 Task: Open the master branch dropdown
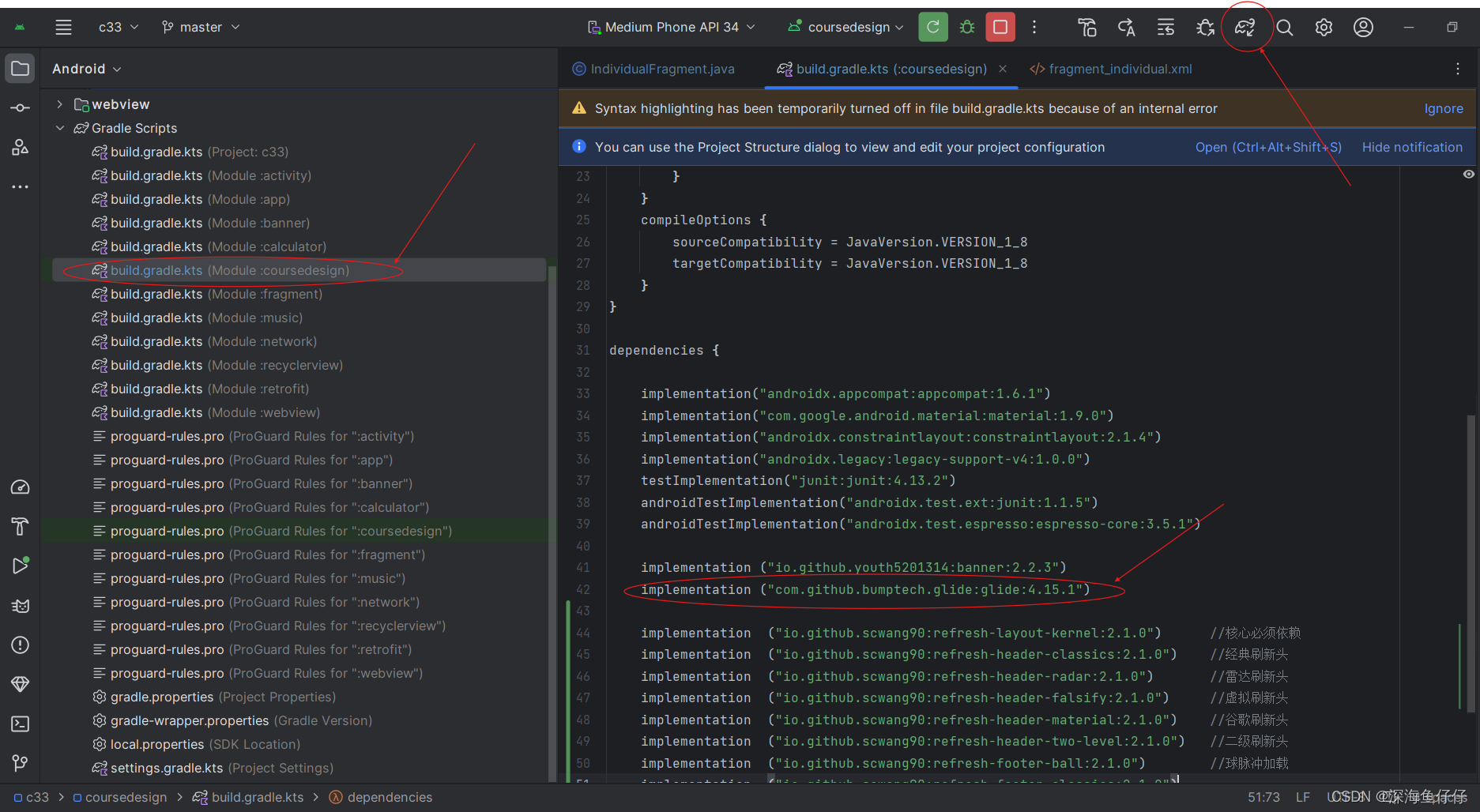pyautogui.click(x=200, y=26)
